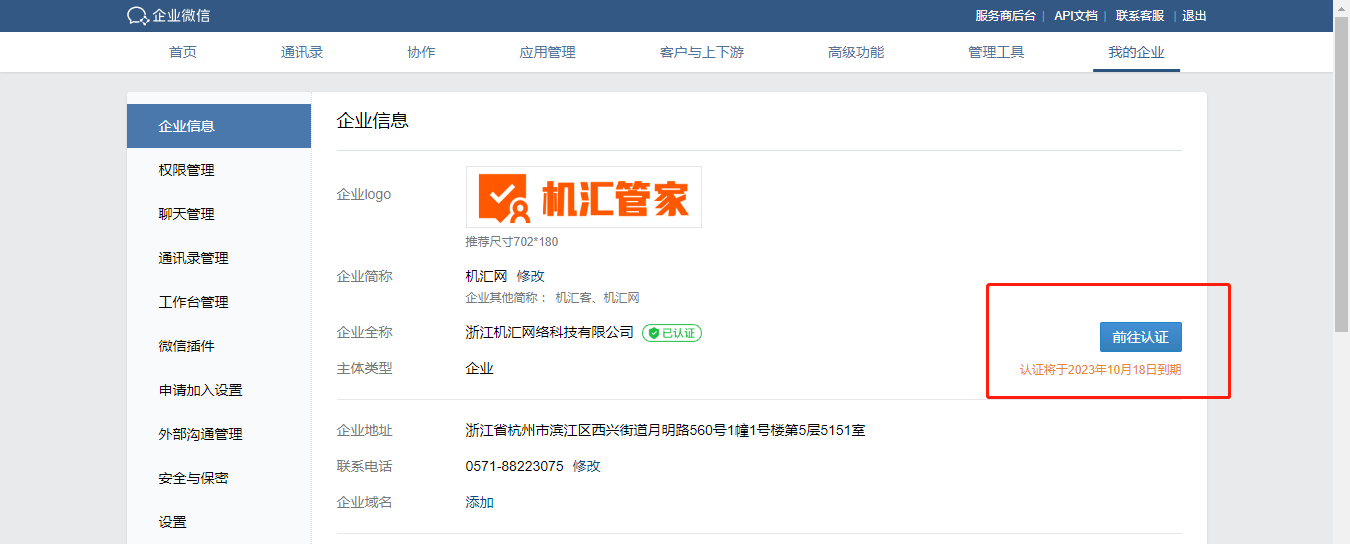Click the 企业信息 page heading

tap(373, 121)
